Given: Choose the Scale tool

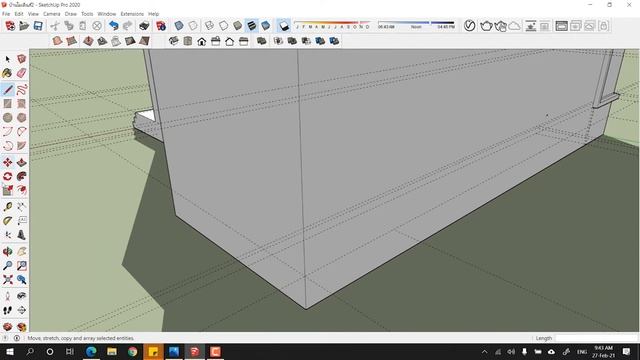Looking at the screenshot, I should tap(8, 190).
